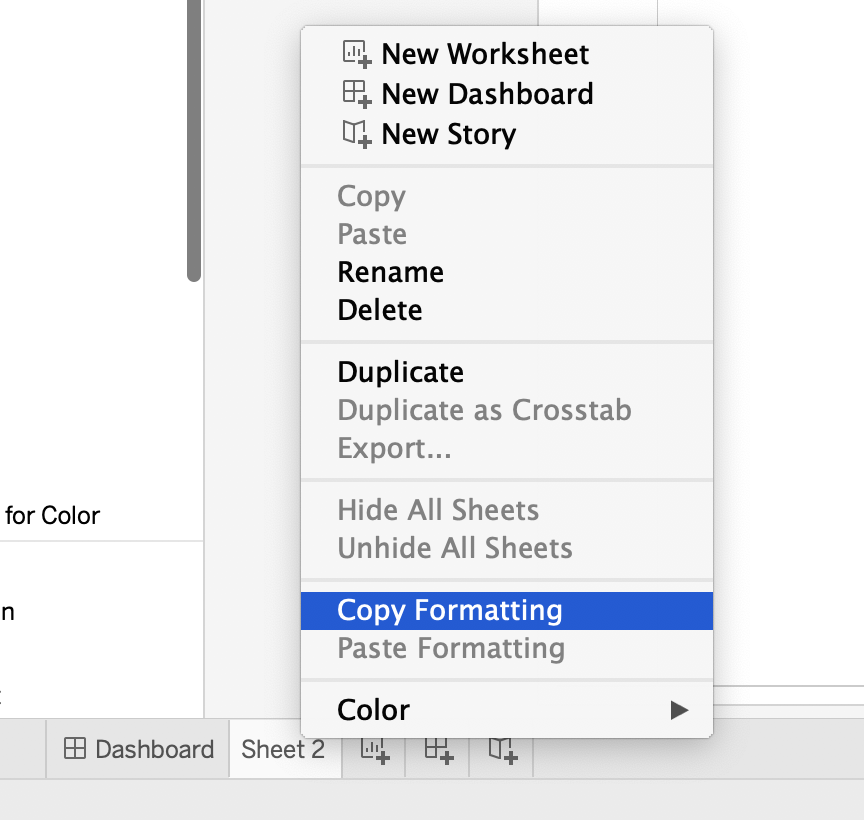Select Rename in the context menu

(x=391, y=272)
